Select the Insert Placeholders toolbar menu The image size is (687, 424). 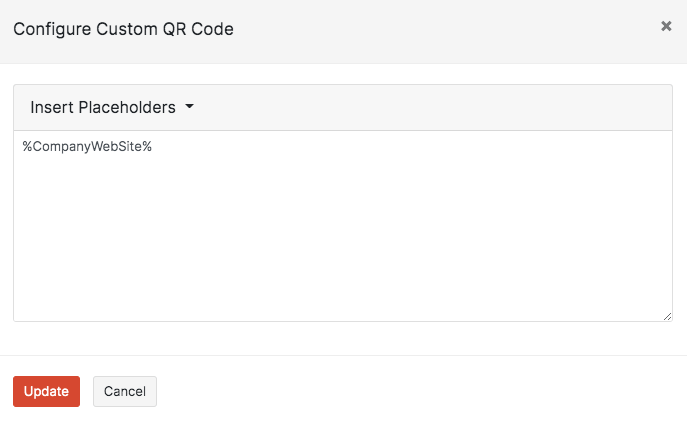coord(111,107)
